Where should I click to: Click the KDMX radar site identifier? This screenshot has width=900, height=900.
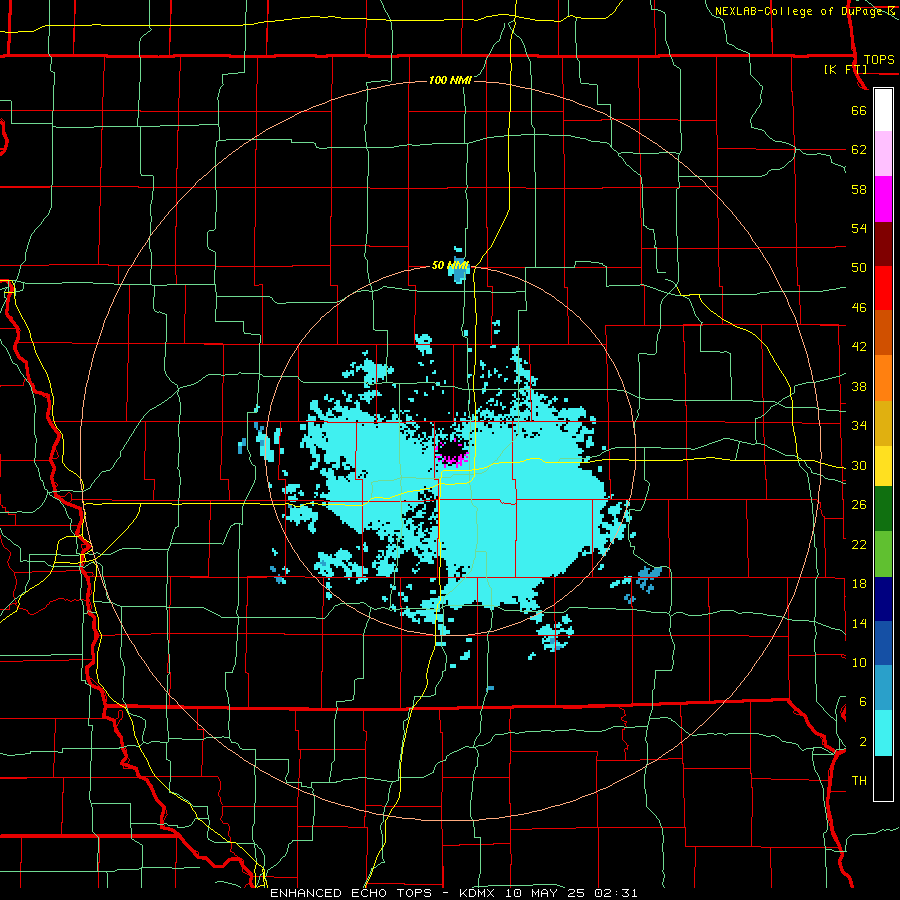[479, 893]
